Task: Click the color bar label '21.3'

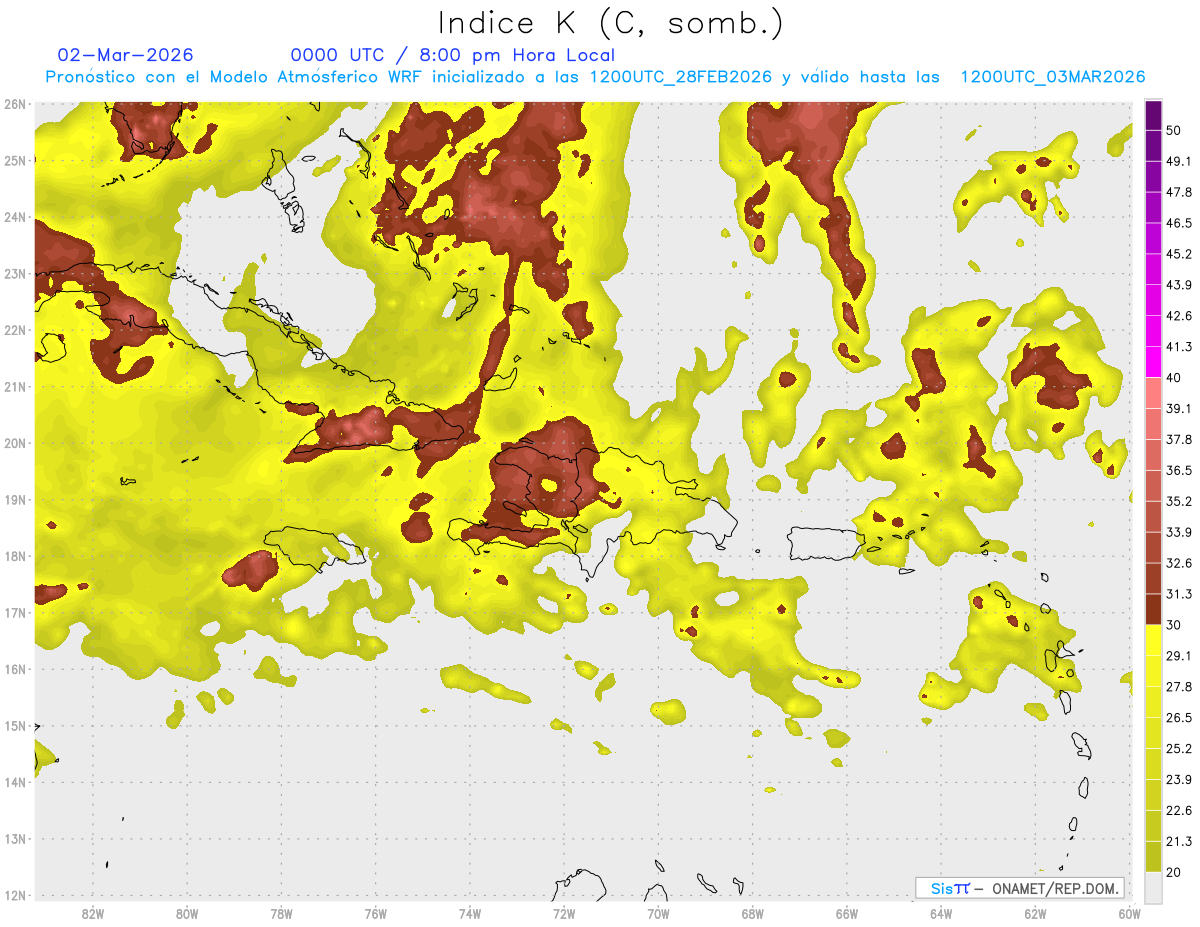Action: click(x=1179, y=840)
